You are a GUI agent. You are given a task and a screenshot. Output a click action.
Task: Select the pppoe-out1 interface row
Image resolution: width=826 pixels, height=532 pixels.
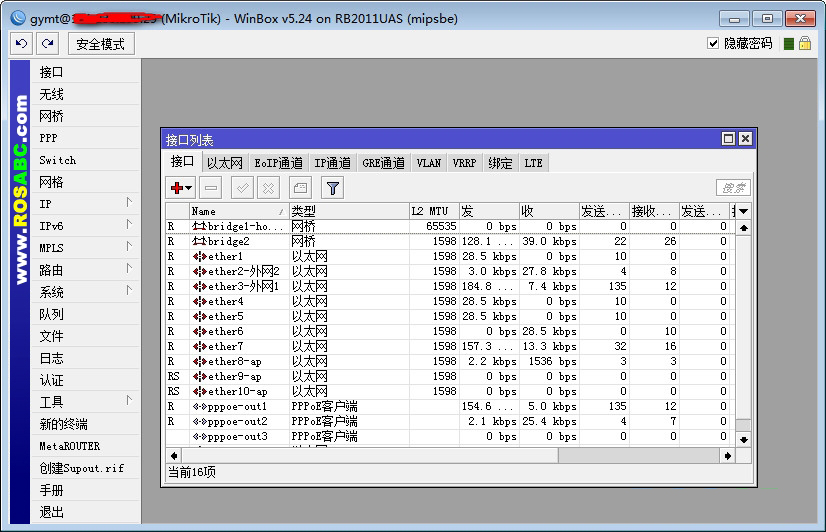pyautogui.click(x=238, y=406)
